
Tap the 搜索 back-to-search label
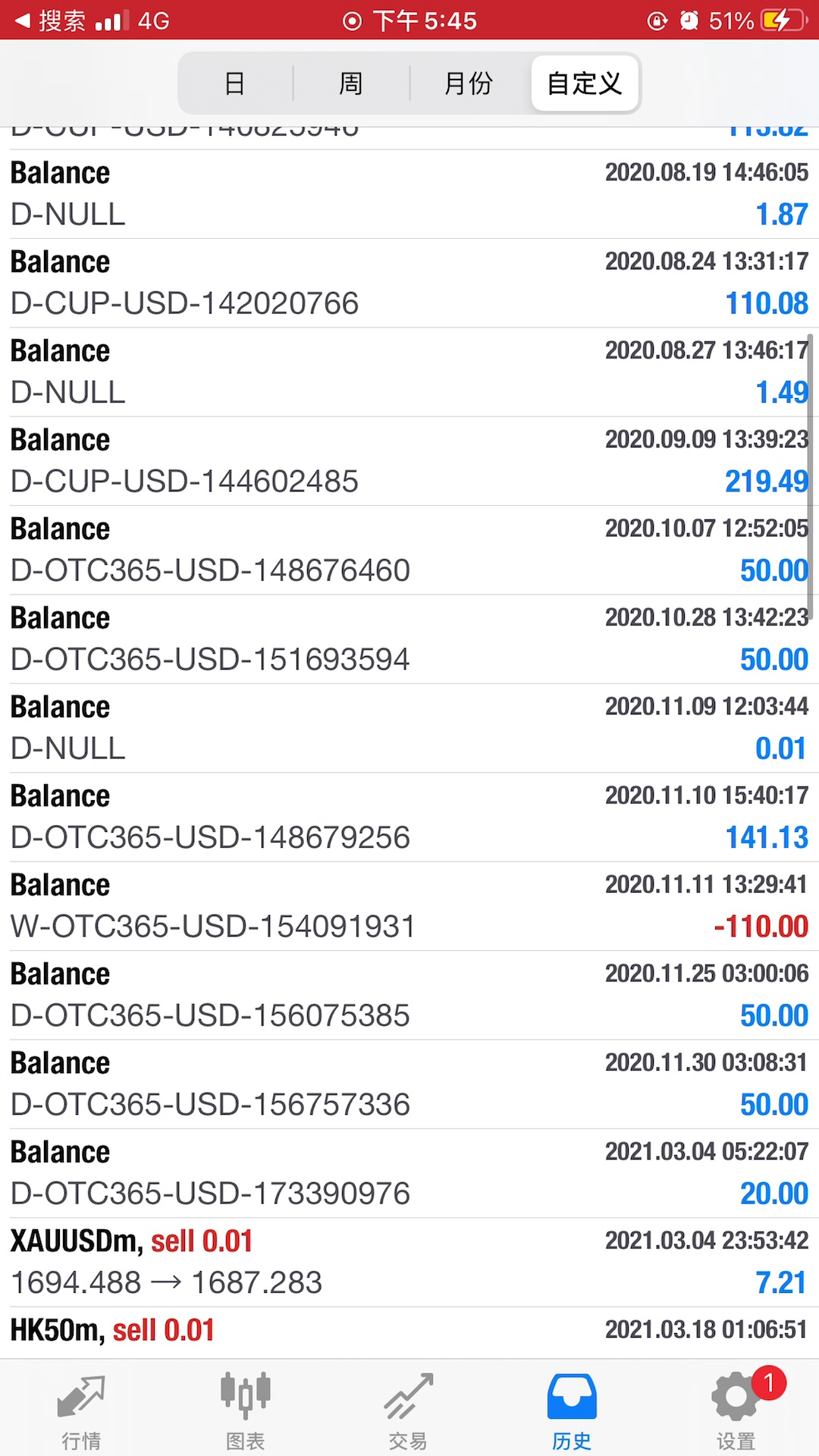62,20
